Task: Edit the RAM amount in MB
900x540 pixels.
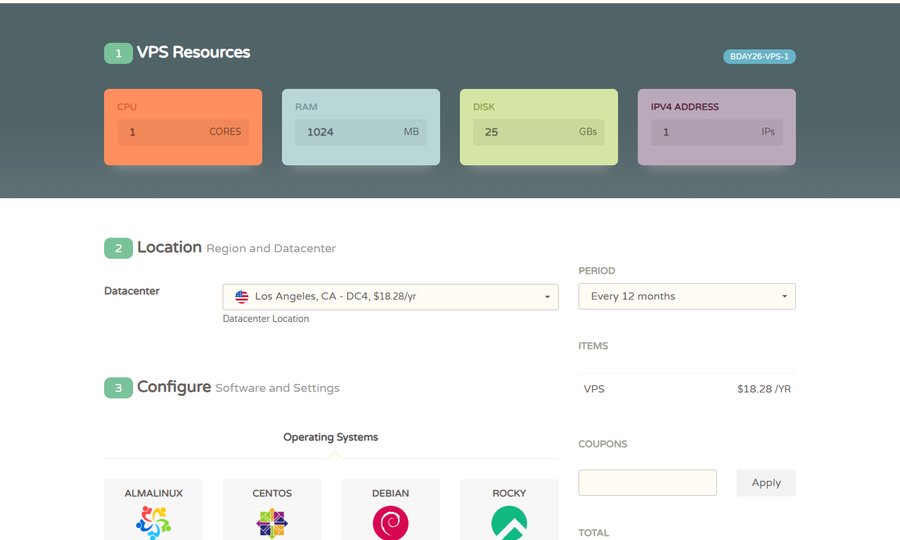Action: click(x=361, y=132)
